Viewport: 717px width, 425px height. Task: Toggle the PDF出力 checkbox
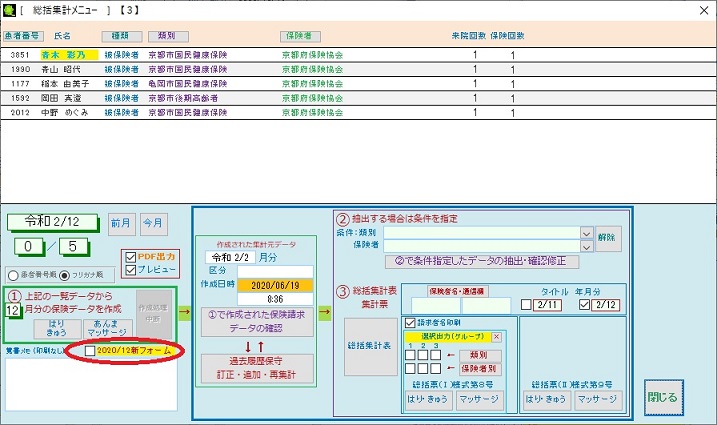coord(131,257)
